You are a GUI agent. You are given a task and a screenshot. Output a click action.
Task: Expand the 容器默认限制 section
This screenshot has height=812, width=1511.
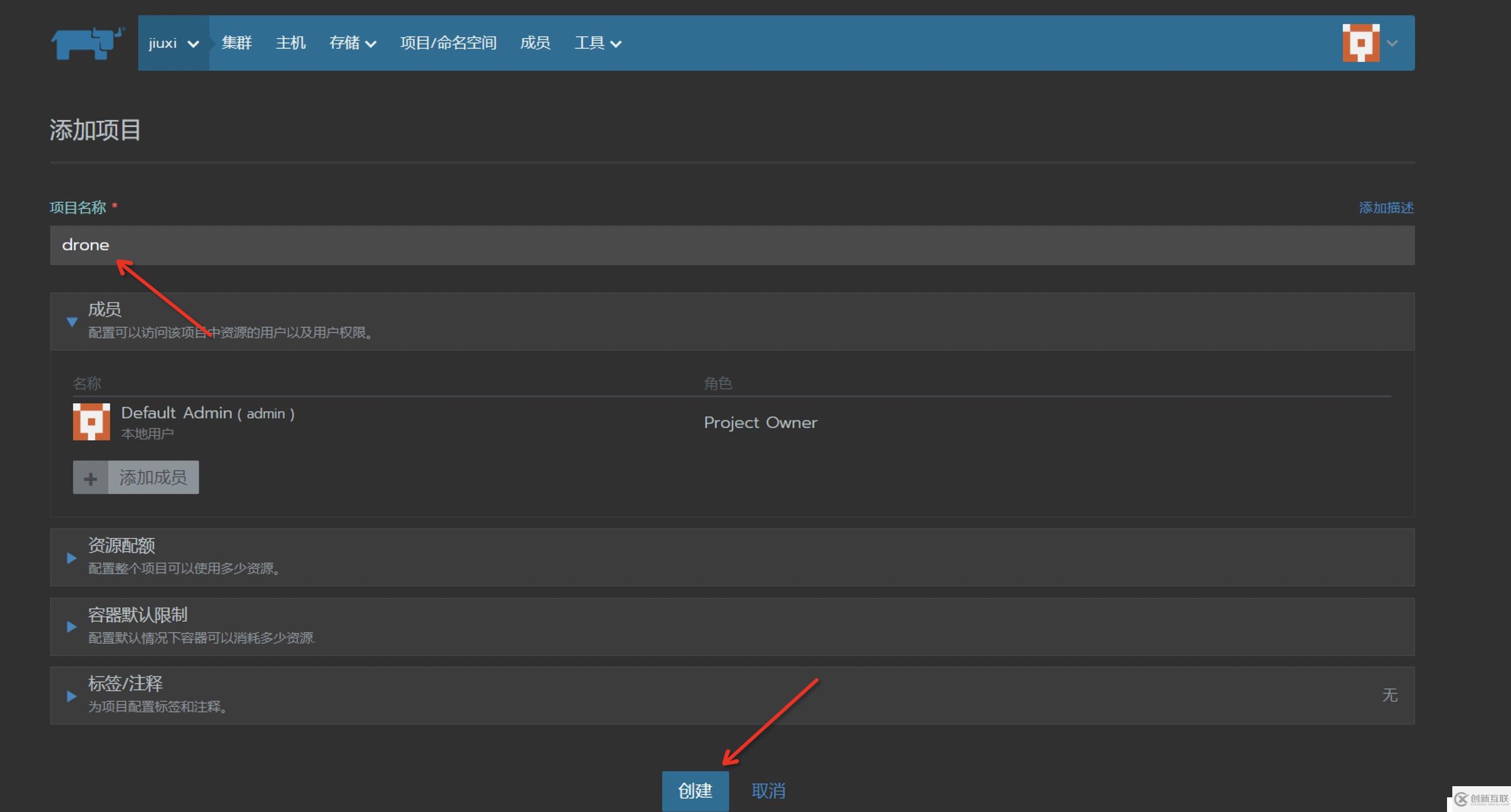click(71, 627)
